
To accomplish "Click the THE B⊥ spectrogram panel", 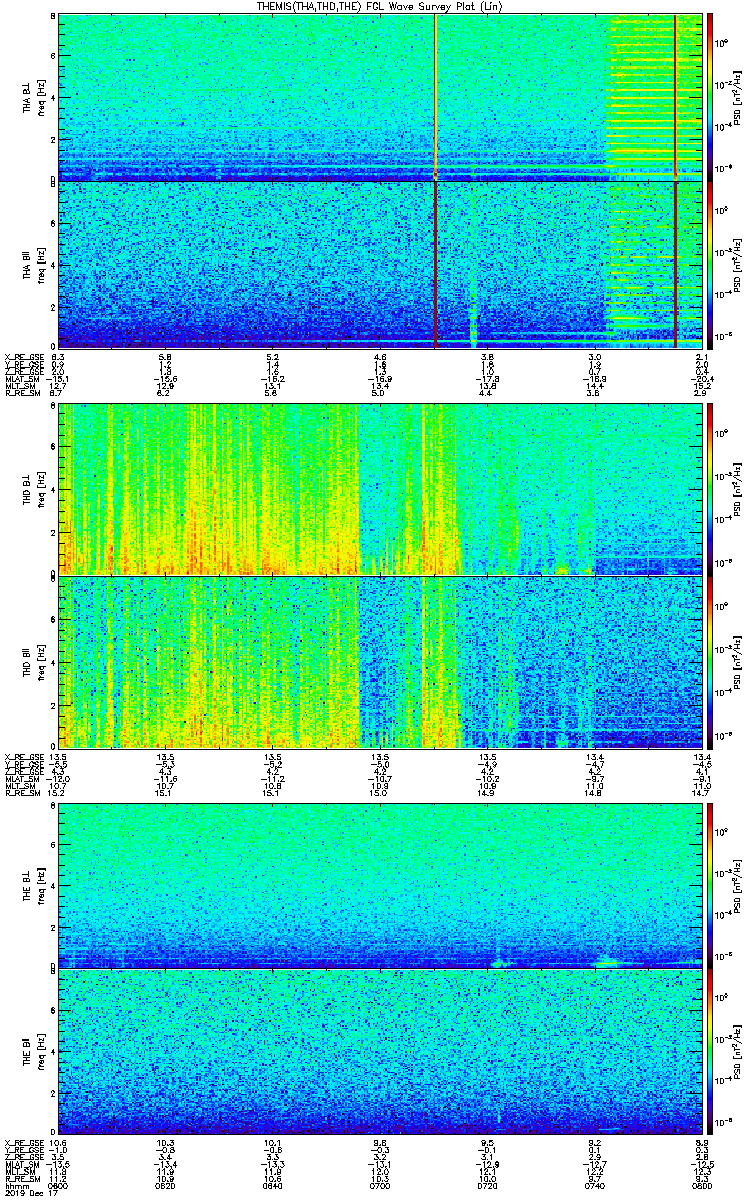I will click(x=380, y=885).
